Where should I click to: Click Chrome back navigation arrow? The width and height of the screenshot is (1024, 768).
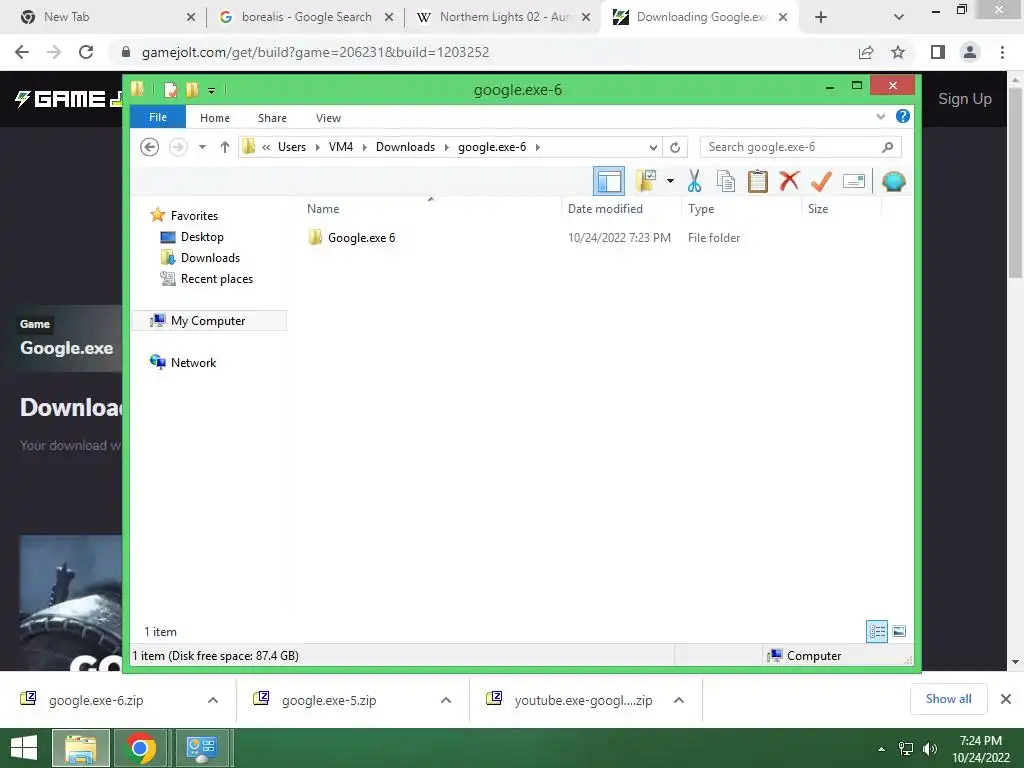22,52
